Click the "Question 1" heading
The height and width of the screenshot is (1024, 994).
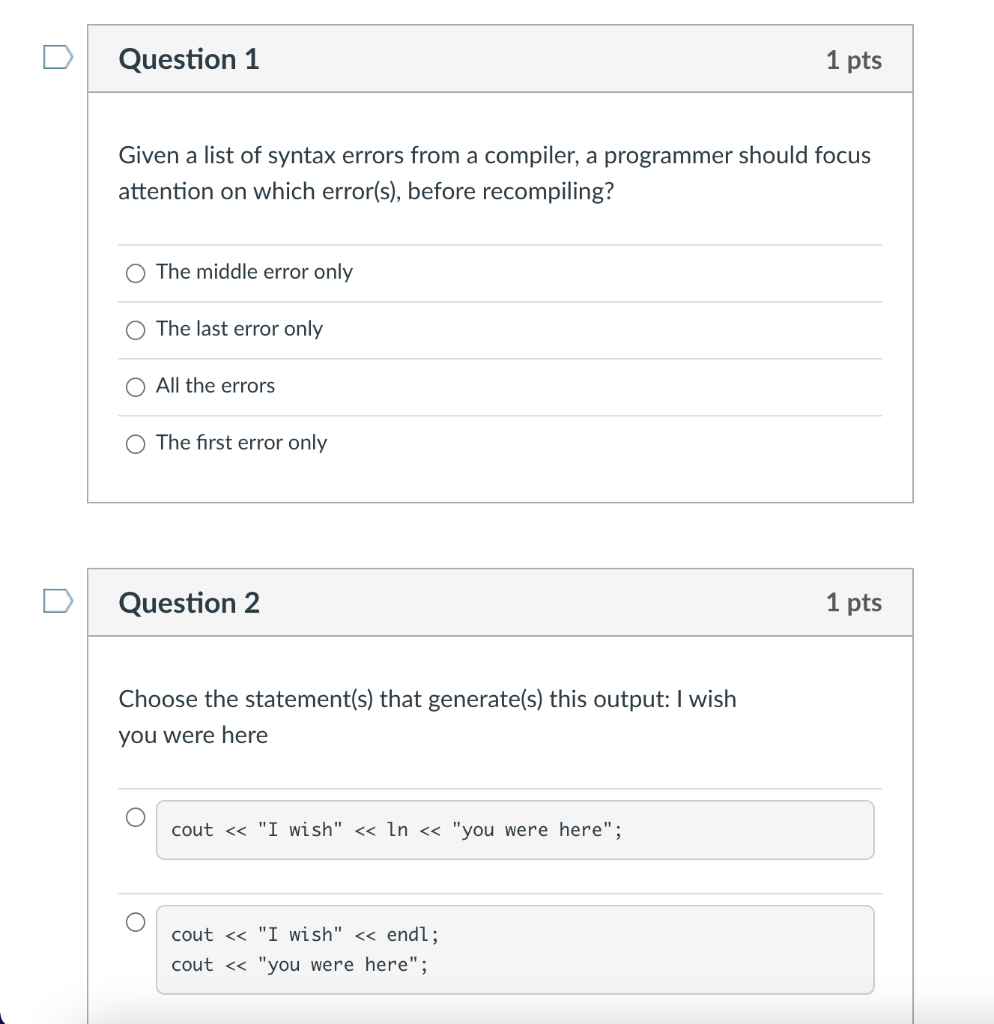tap(189, 60)
